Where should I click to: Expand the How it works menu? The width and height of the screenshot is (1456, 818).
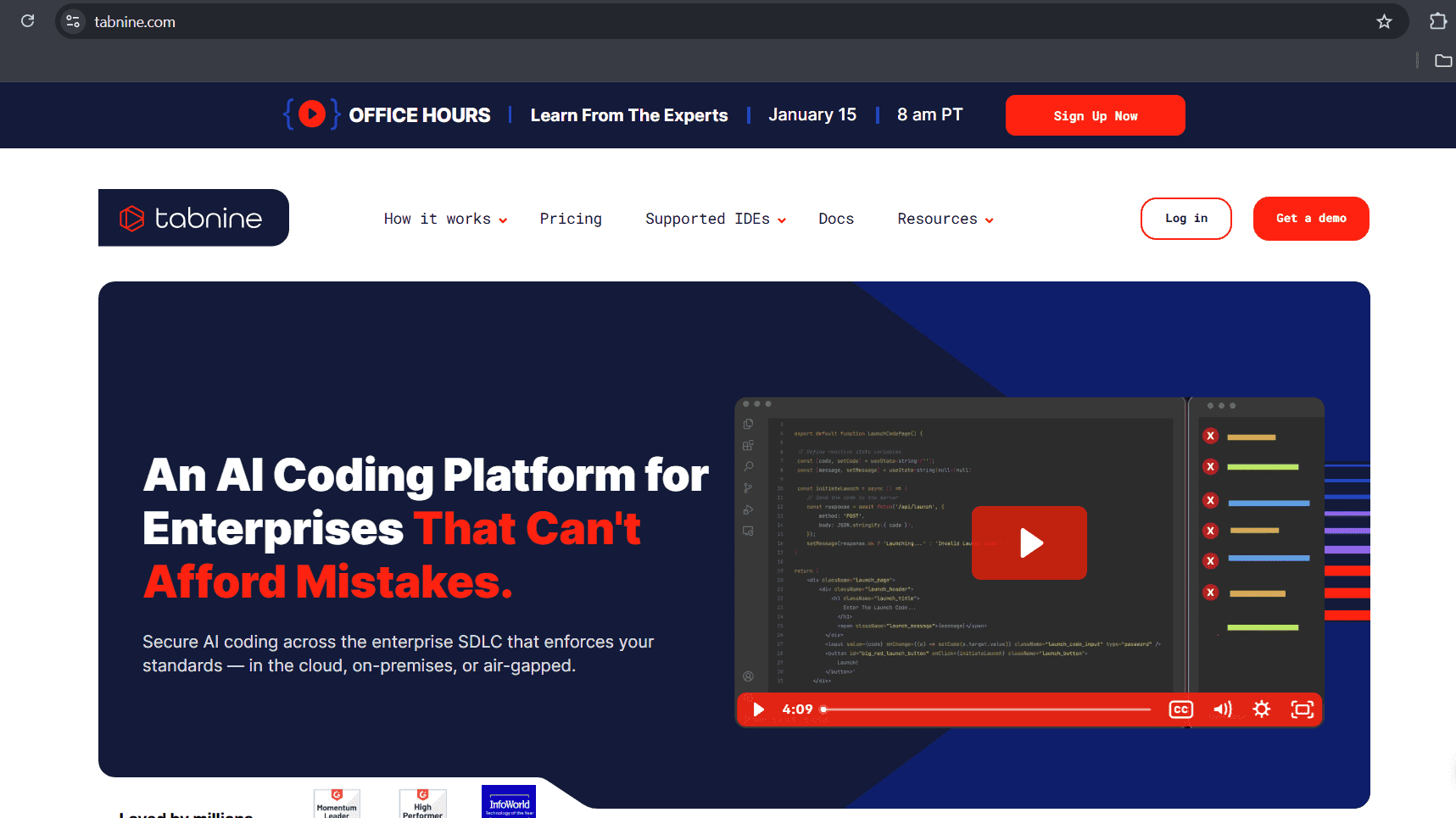pos(445,219)
